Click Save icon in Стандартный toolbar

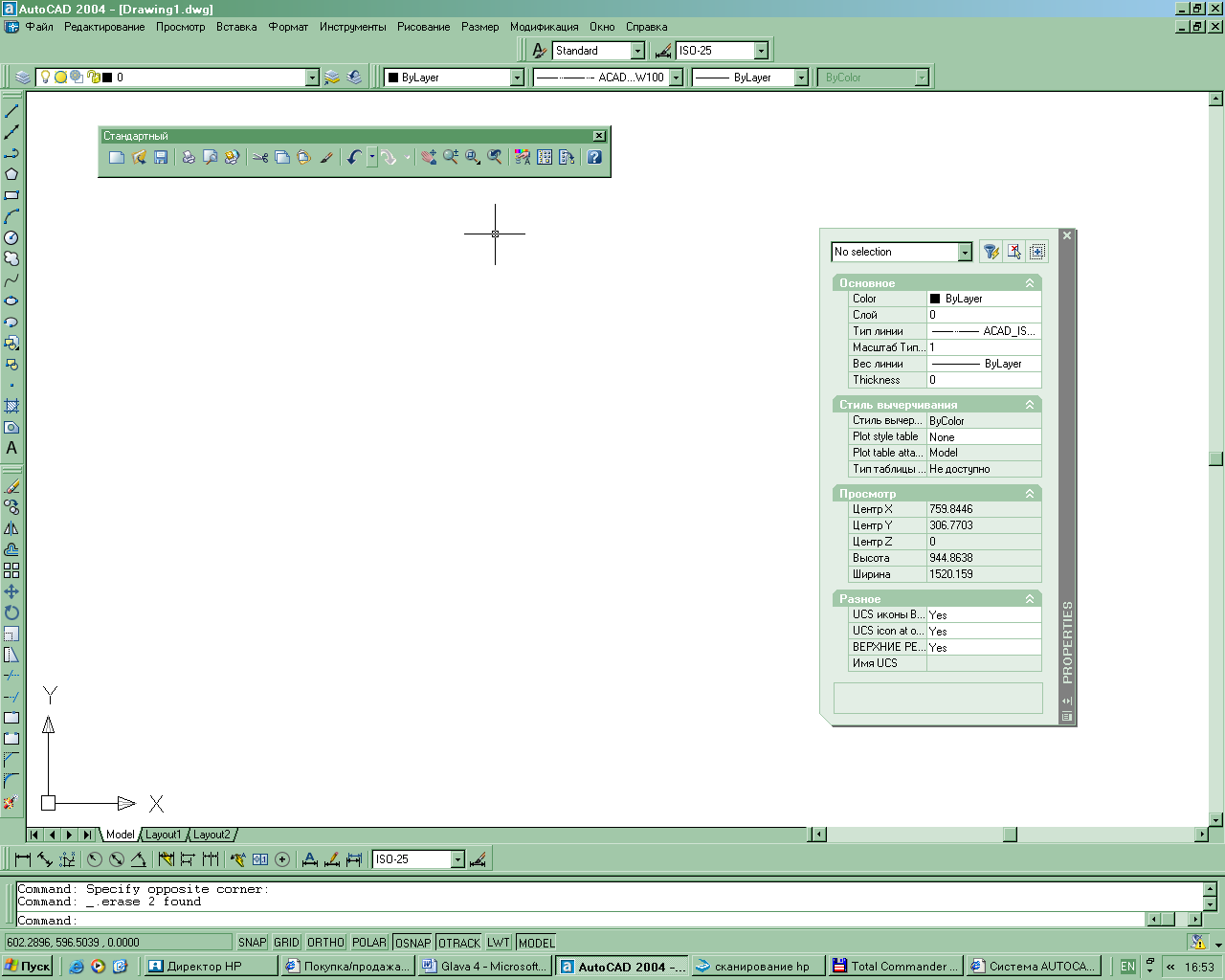tap(161, 157)
